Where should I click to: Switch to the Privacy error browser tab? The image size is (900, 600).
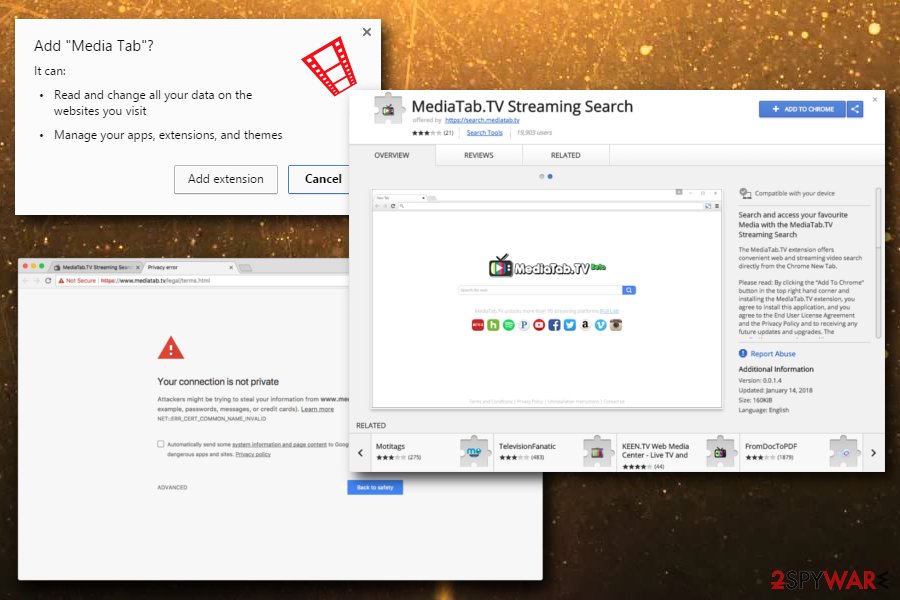click(x=188, y=268)
